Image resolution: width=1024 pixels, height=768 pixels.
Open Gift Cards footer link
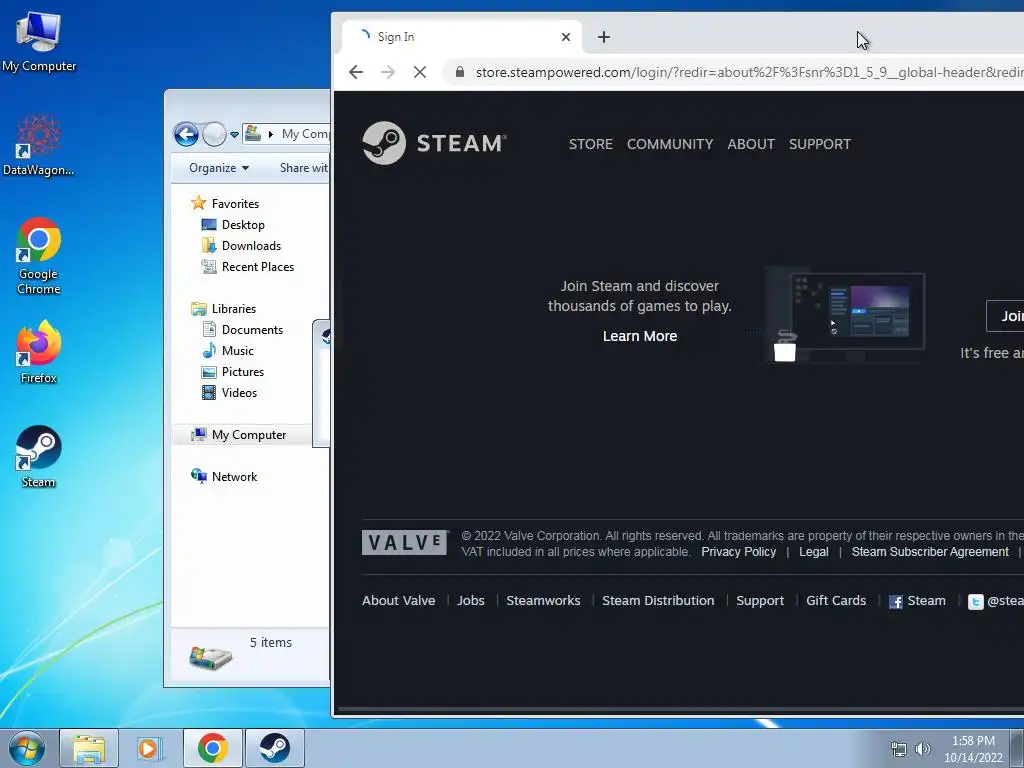pos(836,601)
